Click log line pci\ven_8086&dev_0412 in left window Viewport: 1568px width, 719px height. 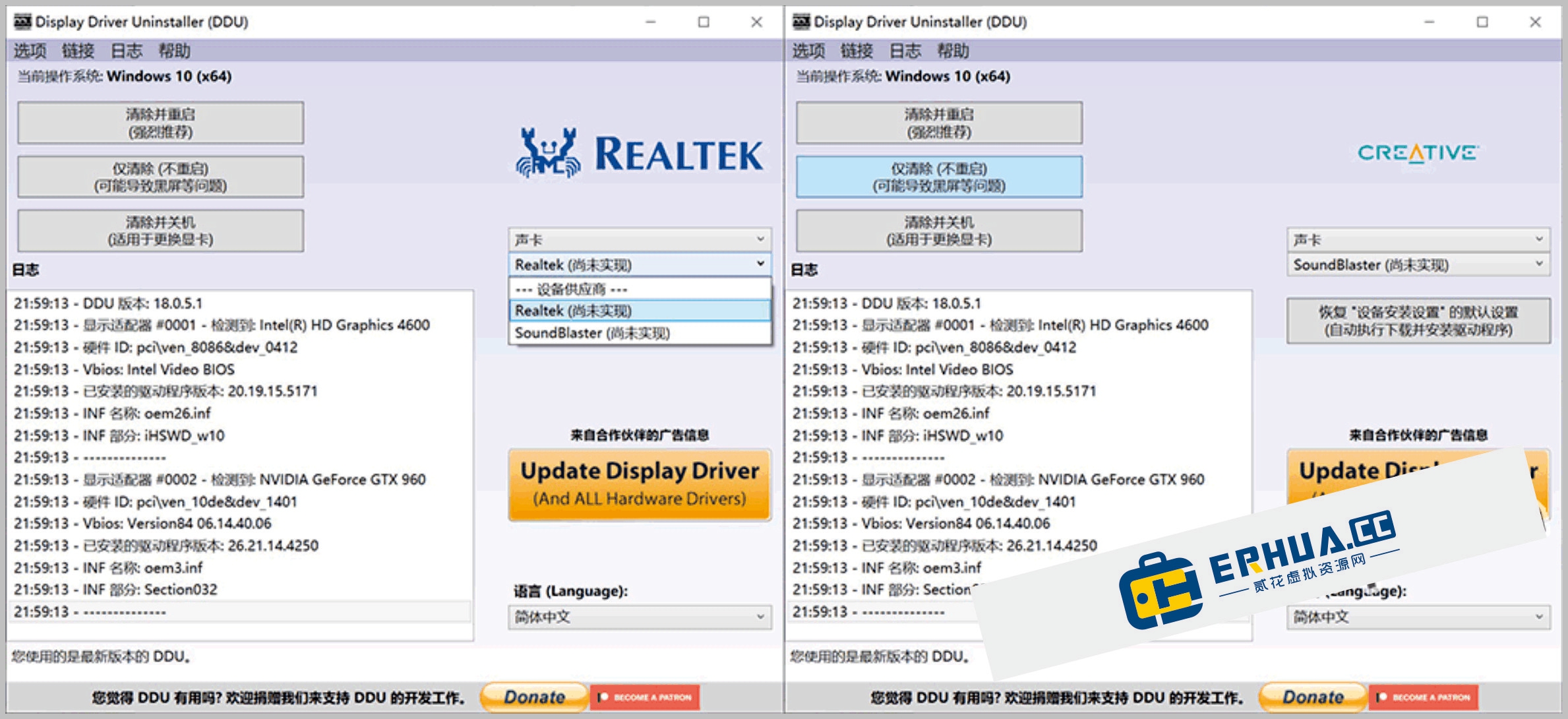point(156,348)
